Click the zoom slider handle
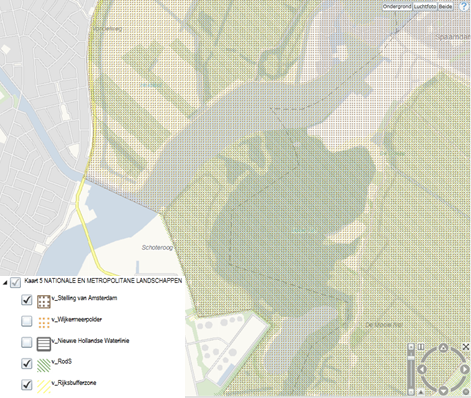 point(411,358)
